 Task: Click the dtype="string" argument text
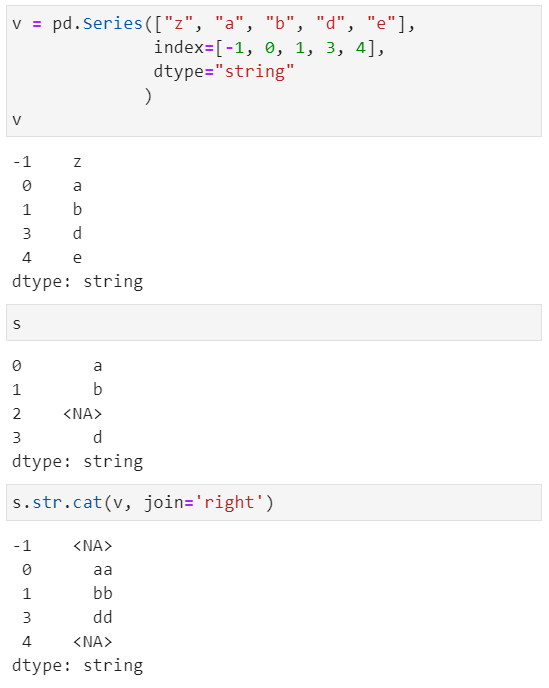tap(223, 72)
